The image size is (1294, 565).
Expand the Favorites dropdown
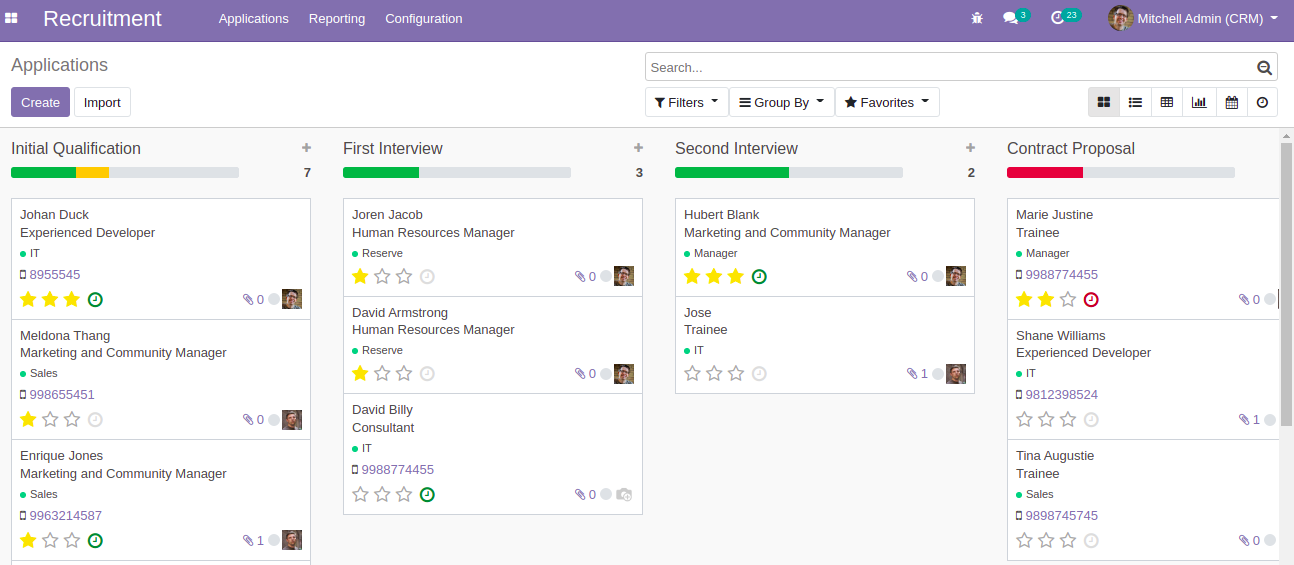coord(887,102)
